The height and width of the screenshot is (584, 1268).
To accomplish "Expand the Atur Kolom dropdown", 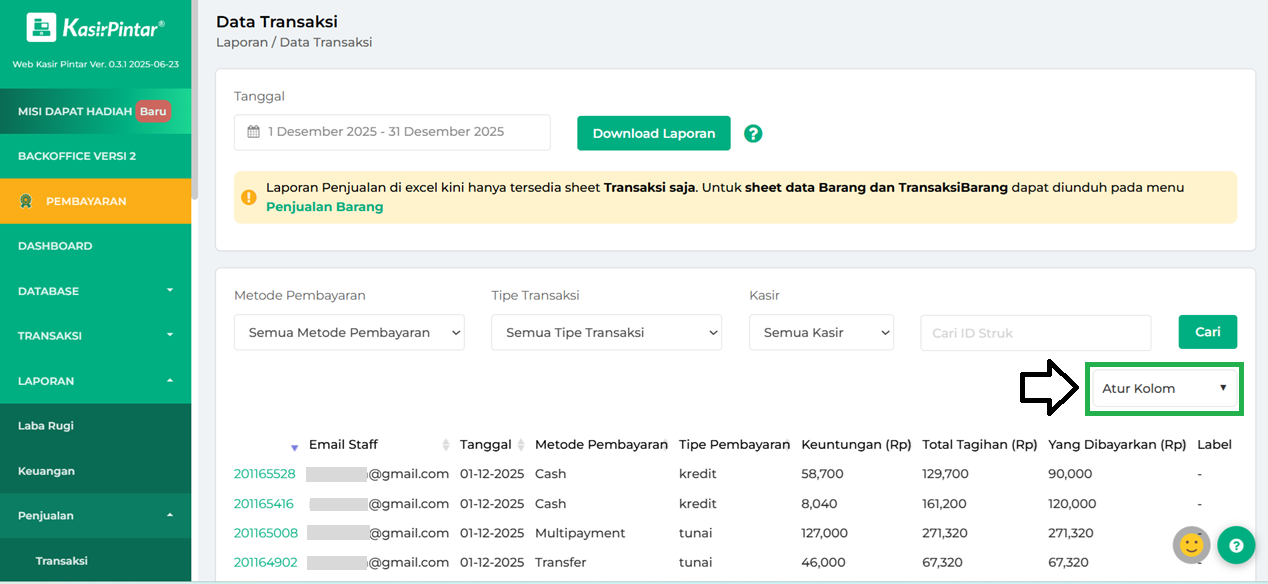I will (x=1164, y=389).
